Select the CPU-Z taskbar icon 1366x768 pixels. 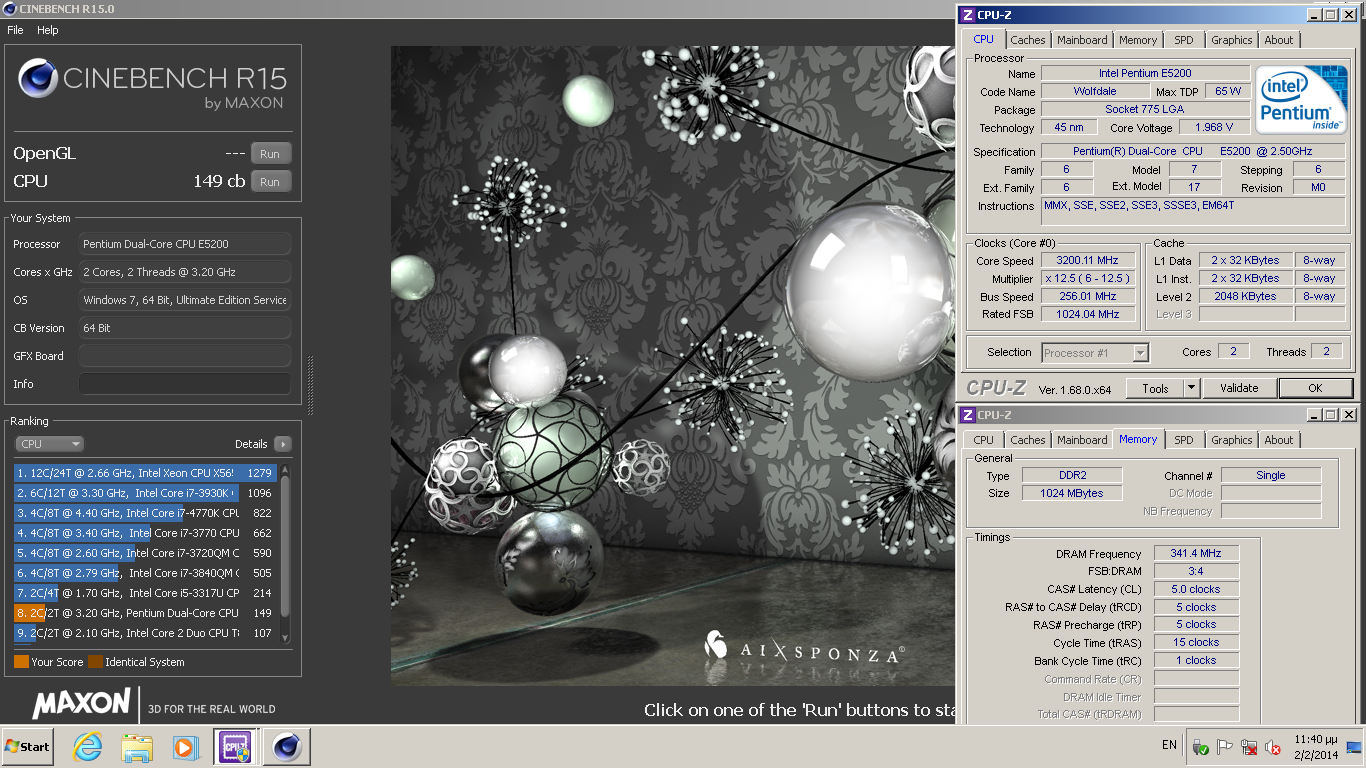click(236, 747)
